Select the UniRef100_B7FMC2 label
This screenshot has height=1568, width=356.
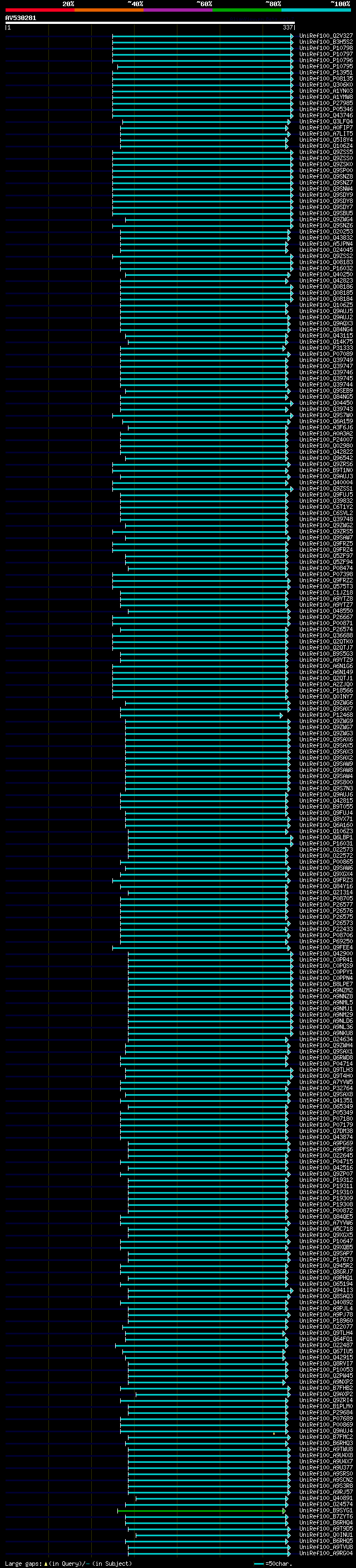(x=326, y=1438)
